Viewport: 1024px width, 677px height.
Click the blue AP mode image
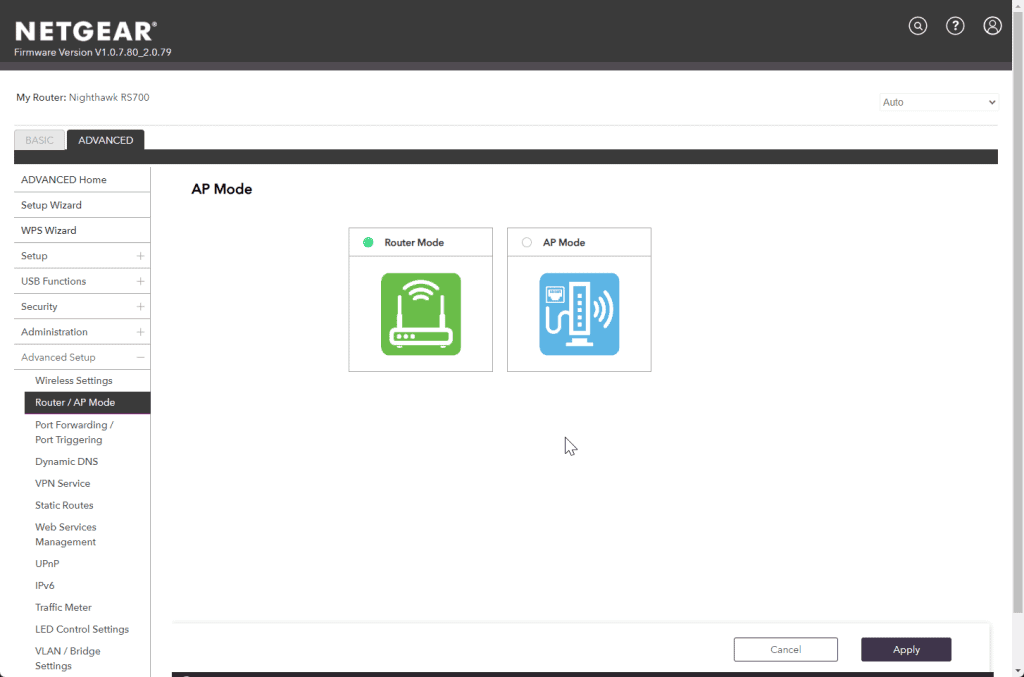coord(579,314)
